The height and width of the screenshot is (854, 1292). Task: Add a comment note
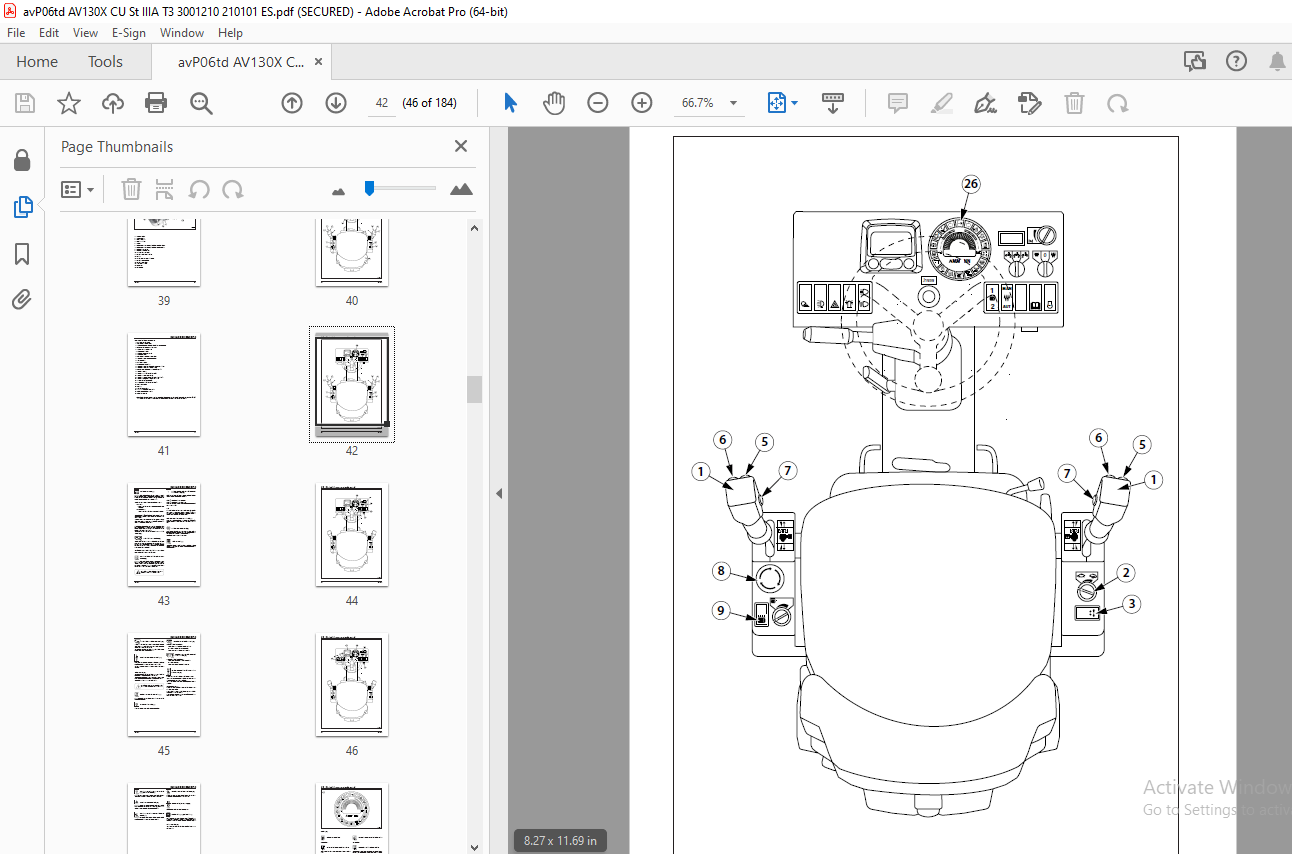click(x=897, y=103)
